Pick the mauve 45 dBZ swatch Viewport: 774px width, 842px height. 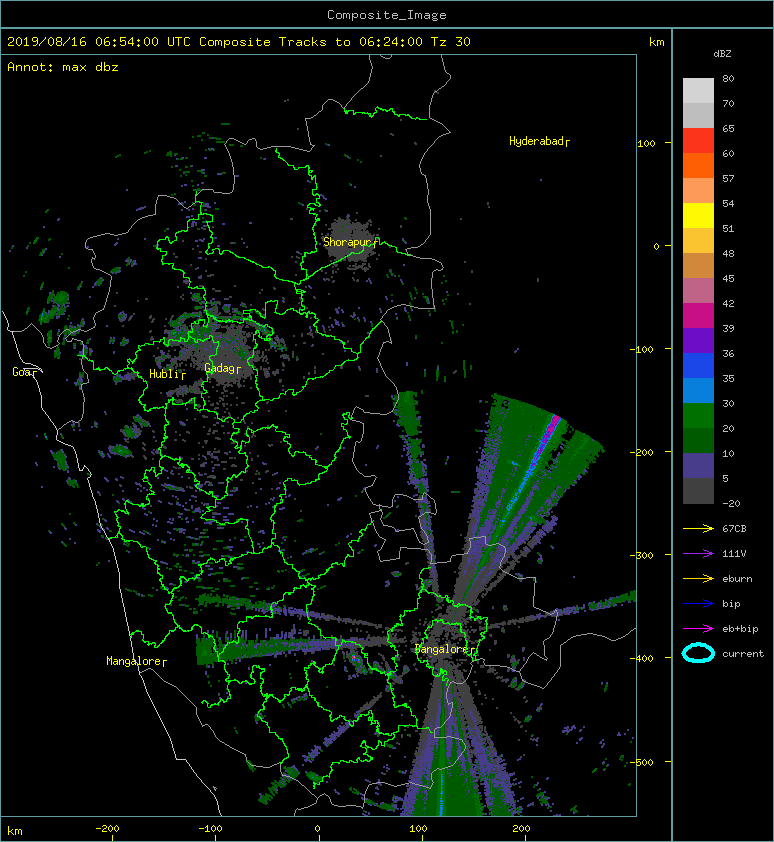tap(698, 291)
